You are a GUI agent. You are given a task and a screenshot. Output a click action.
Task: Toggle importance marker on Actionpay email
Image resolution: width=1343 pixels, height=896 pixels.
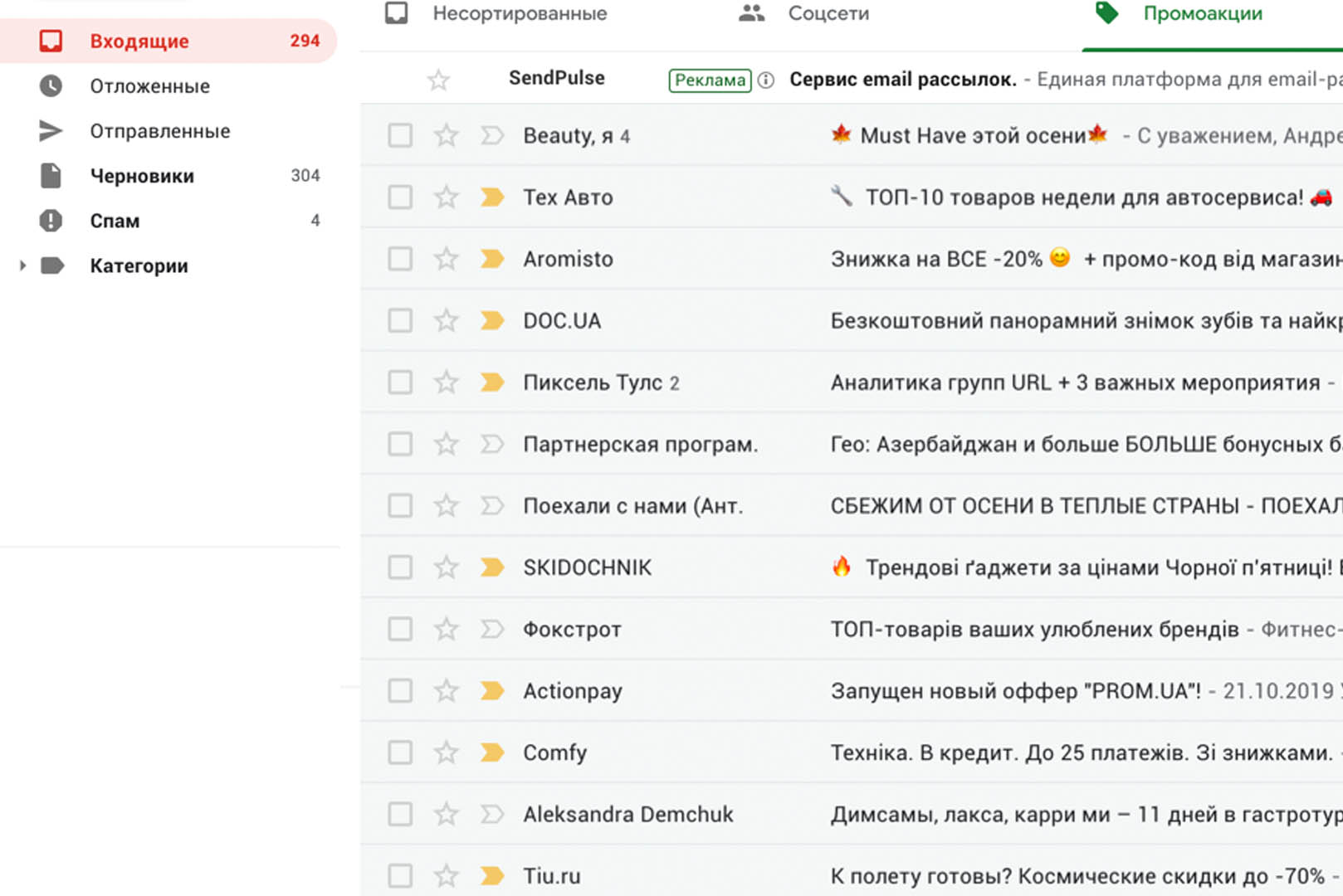tap(492, 690)
